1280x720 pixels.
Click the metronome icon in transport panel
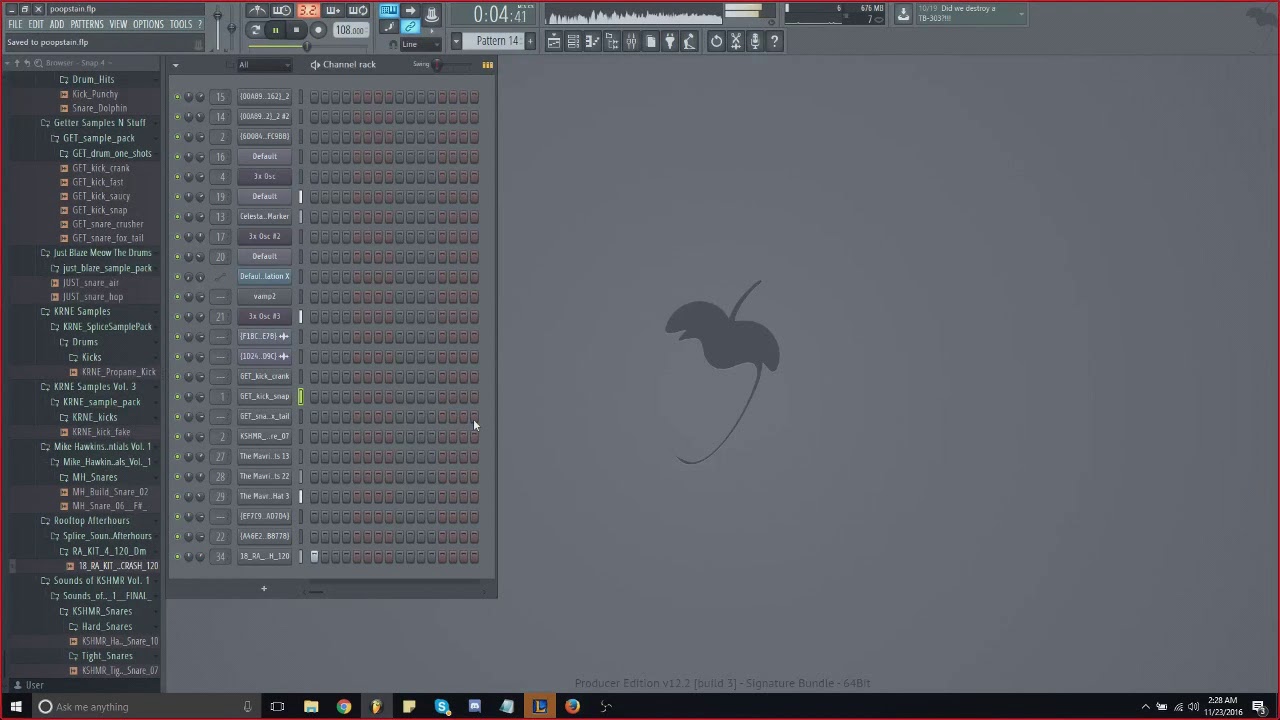[258, 11]
